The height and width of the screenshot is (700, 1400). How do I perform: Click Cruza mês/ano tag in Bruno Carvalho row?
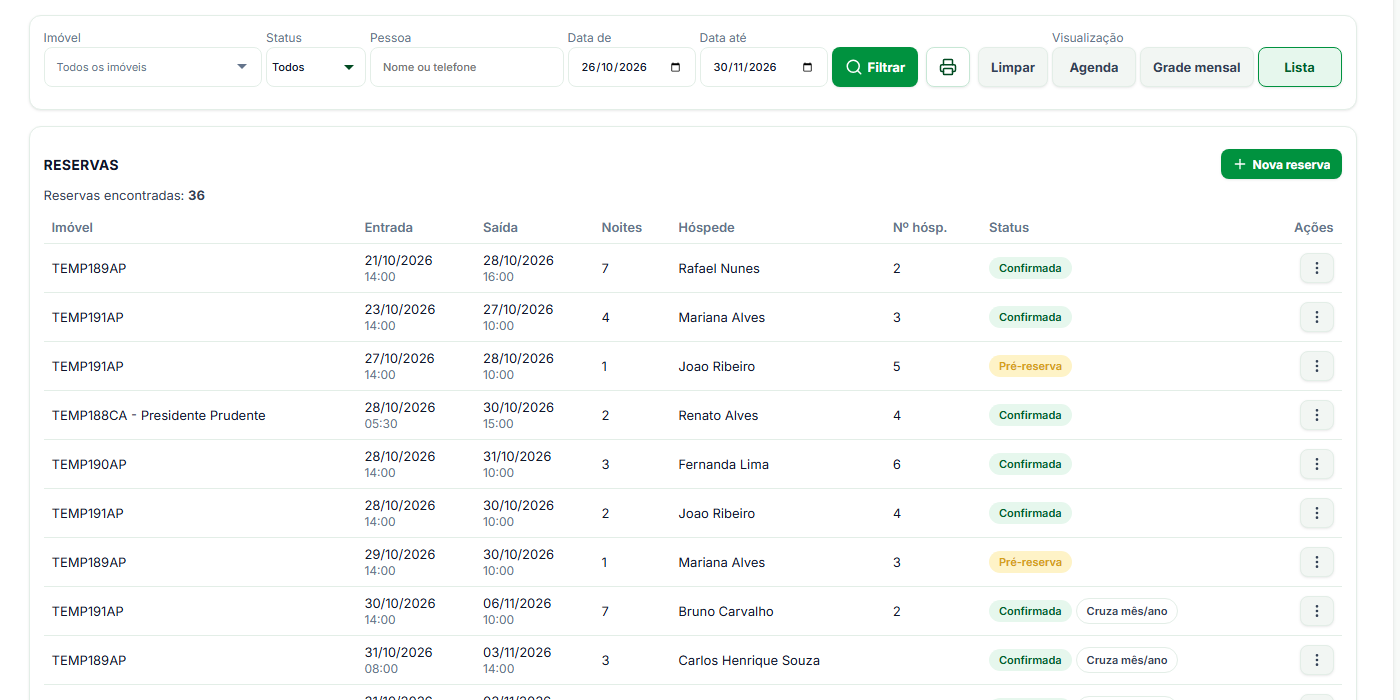[1127, 611]
